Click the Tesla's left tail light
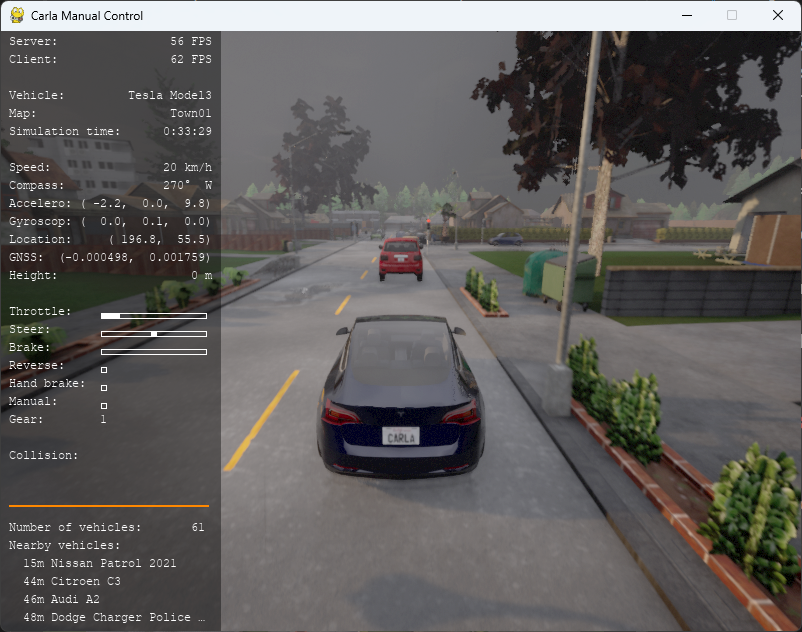Image resolution: width=802 pixels, height=632 pixels. click(343, 414)
